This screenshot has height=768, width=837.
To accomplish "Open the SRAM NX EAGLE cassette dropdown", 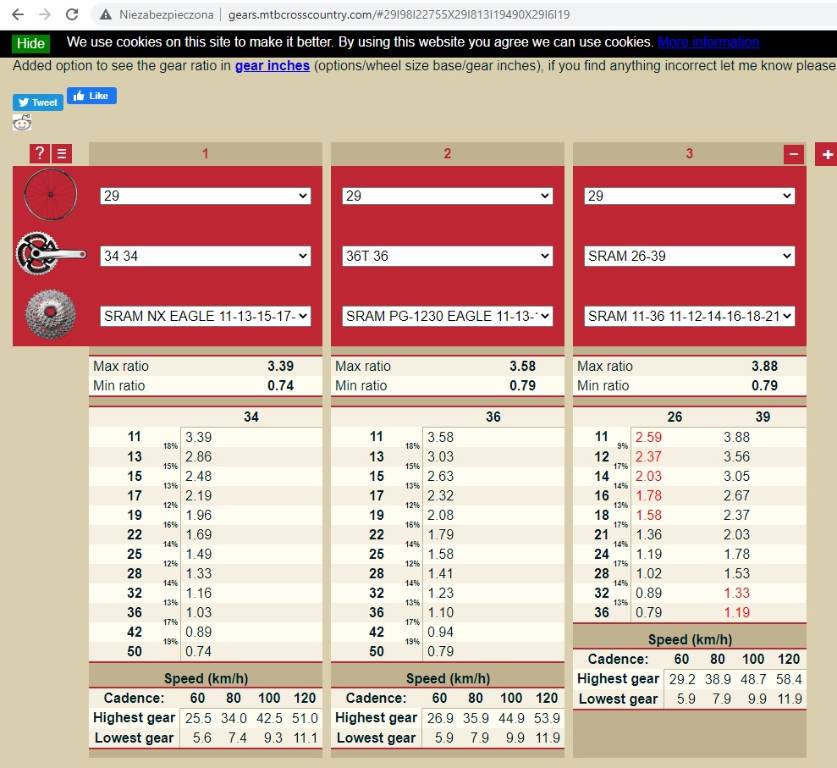I will point(206,316).
